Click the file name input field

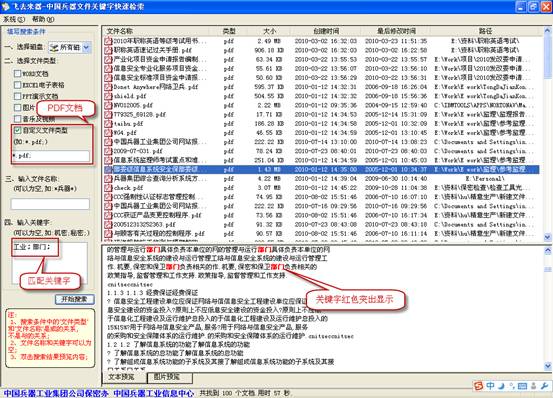[50, 204]
